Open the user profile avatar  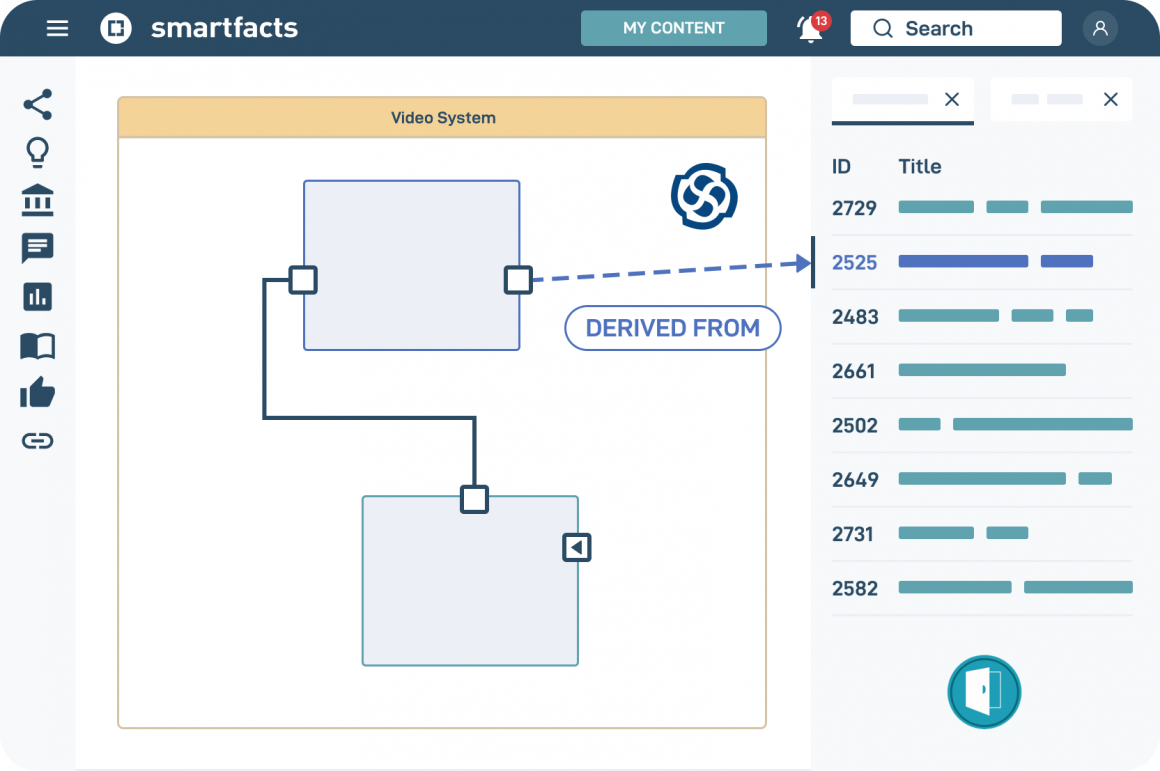tap(1100, 28)
